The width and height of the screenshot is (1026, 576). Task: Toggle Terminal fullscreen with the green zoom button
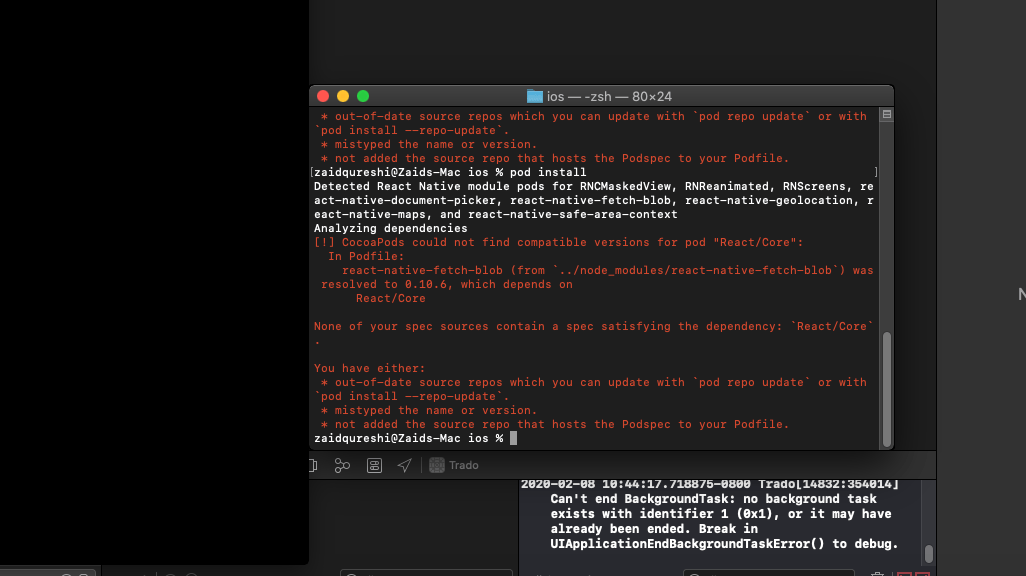point(362,95)
